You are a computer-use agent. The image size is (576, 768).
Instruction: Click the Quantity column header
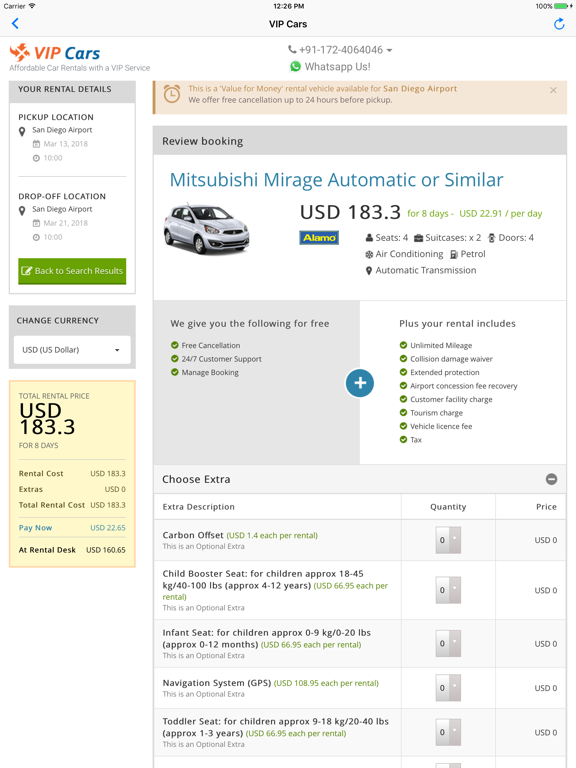pos(448,507)
